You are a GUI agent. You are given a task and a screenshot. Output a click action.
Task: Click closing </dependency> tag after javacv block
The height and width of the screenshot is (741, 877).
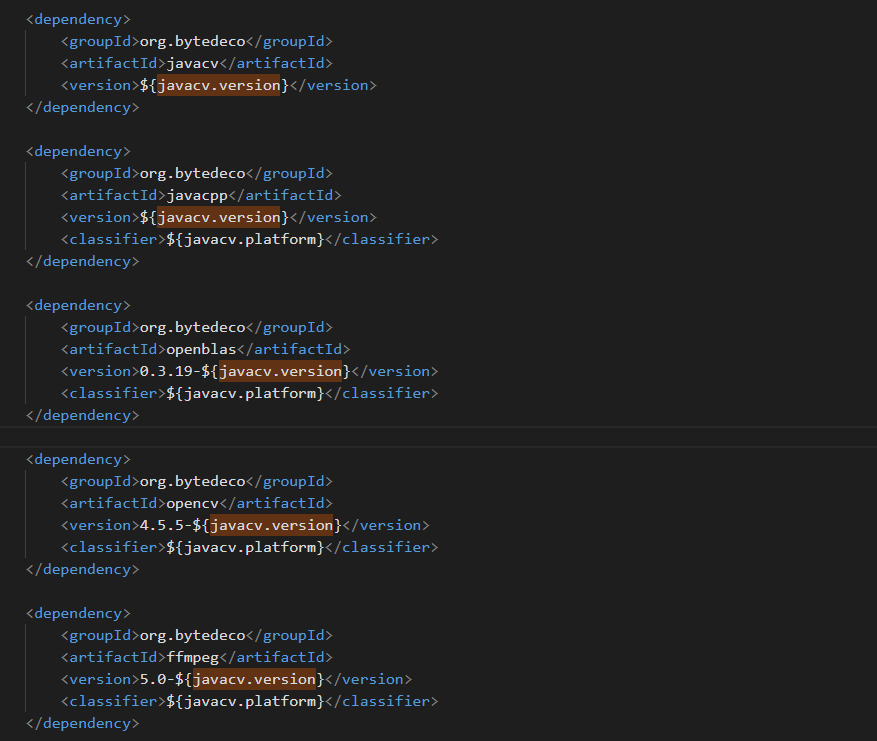click(x=82, y=107)
